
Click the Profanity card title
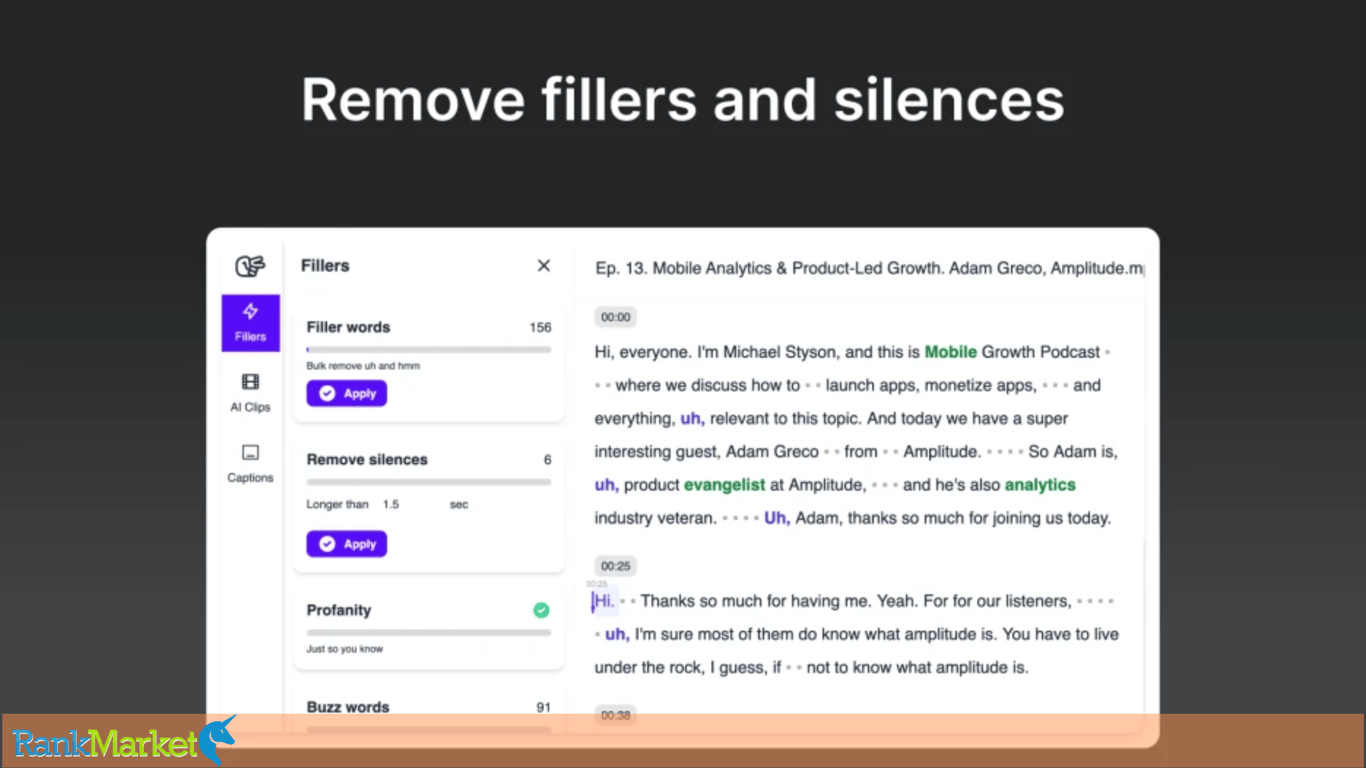coord(339,610)
